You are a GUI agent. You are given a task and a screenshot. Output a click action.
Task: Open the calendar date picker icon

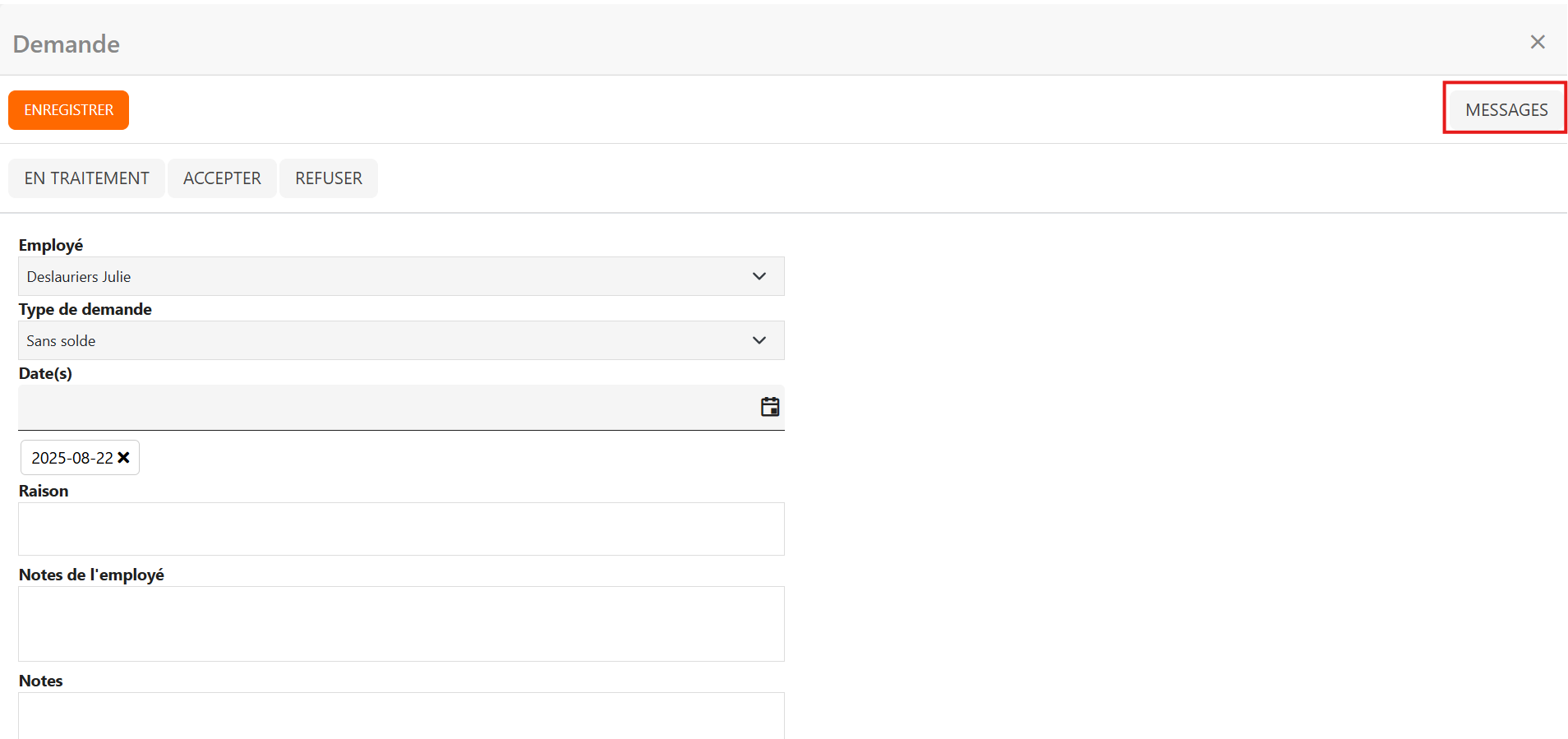pyautogui.click(x=770, y=407)
